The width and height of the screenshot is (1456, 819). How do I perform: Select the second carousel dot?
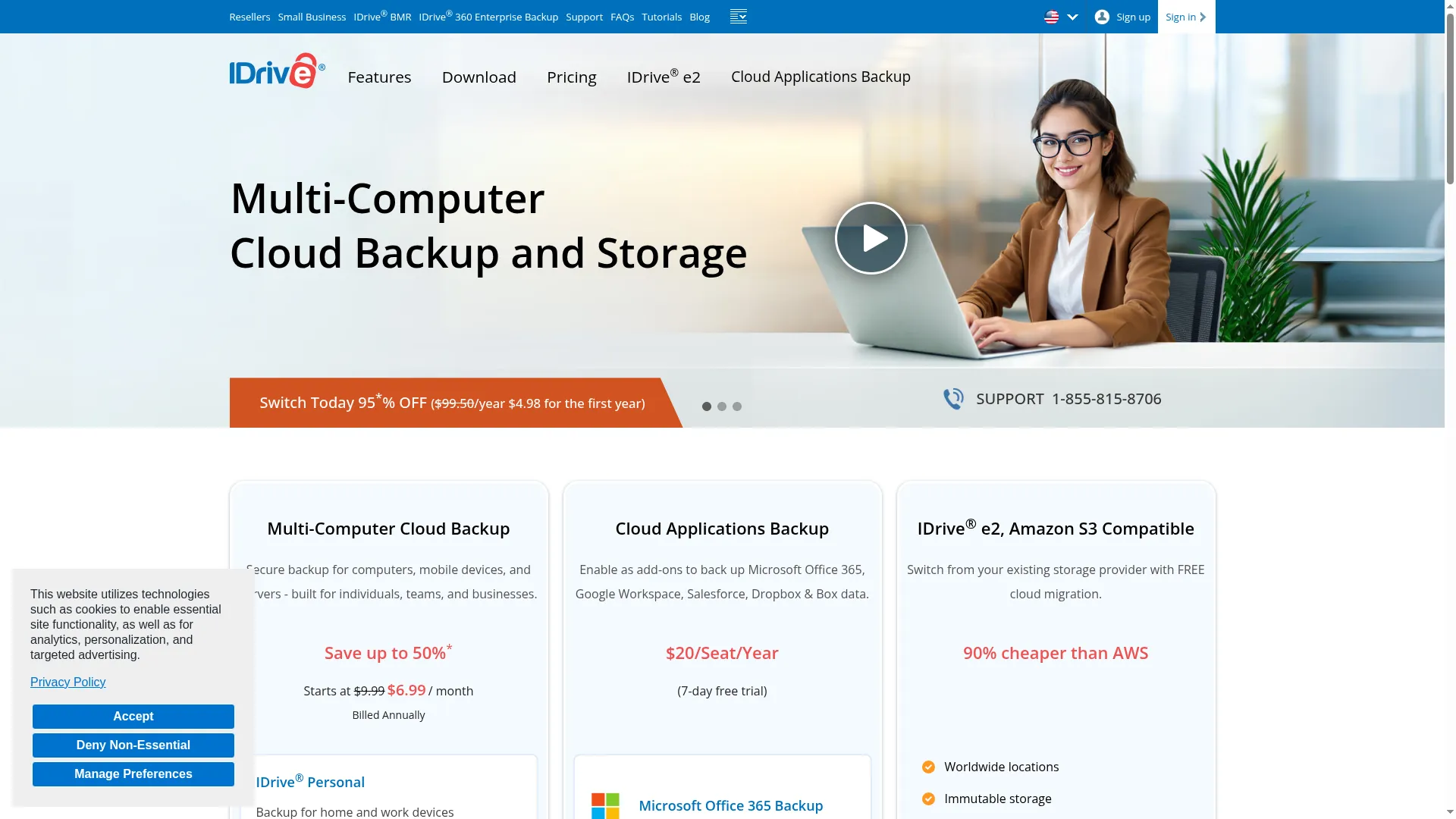(722, 406)
